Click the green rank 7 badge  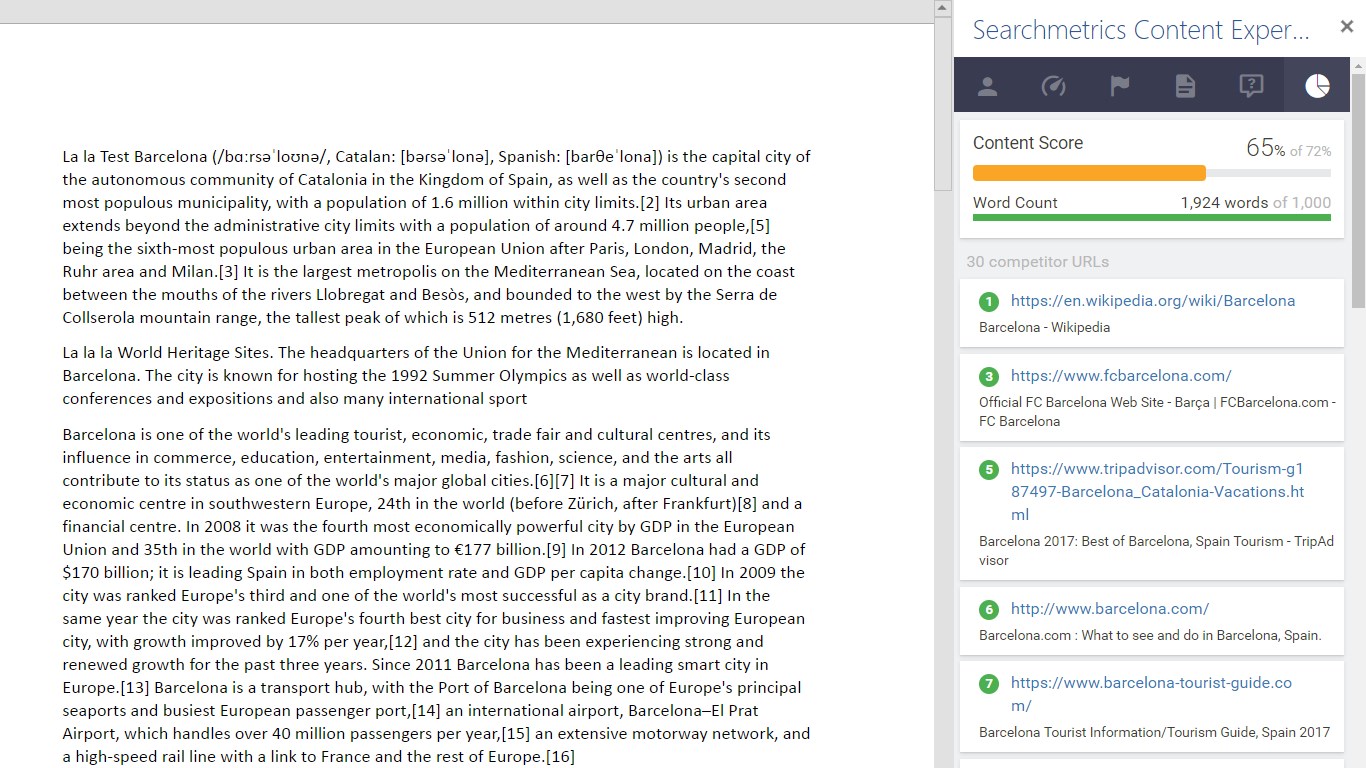989,684
